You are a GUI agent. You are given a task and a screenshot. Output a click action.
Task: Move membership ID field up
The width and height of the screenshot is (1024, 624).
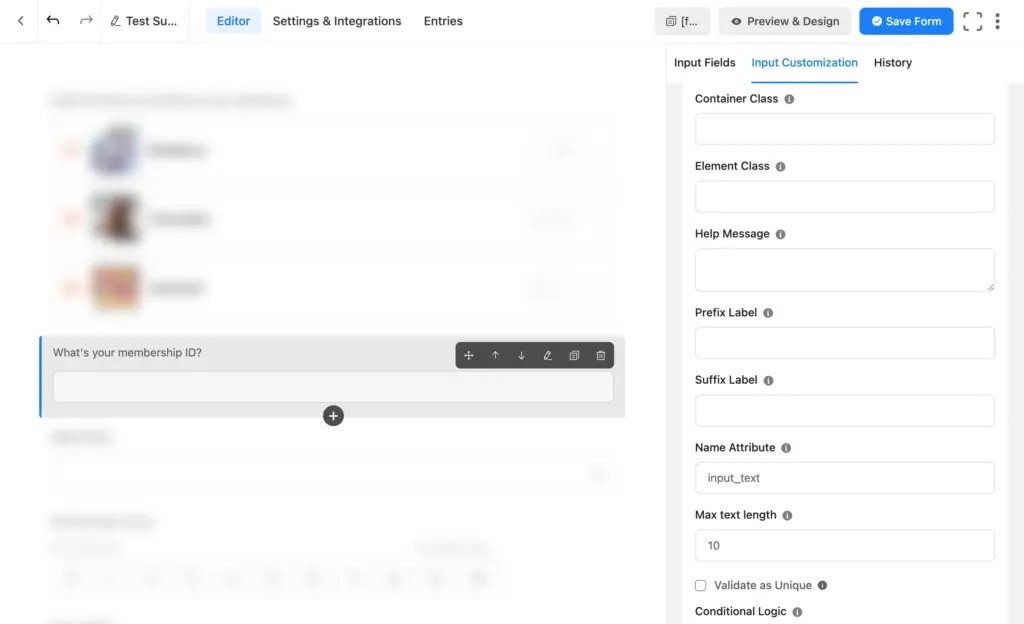495,356
